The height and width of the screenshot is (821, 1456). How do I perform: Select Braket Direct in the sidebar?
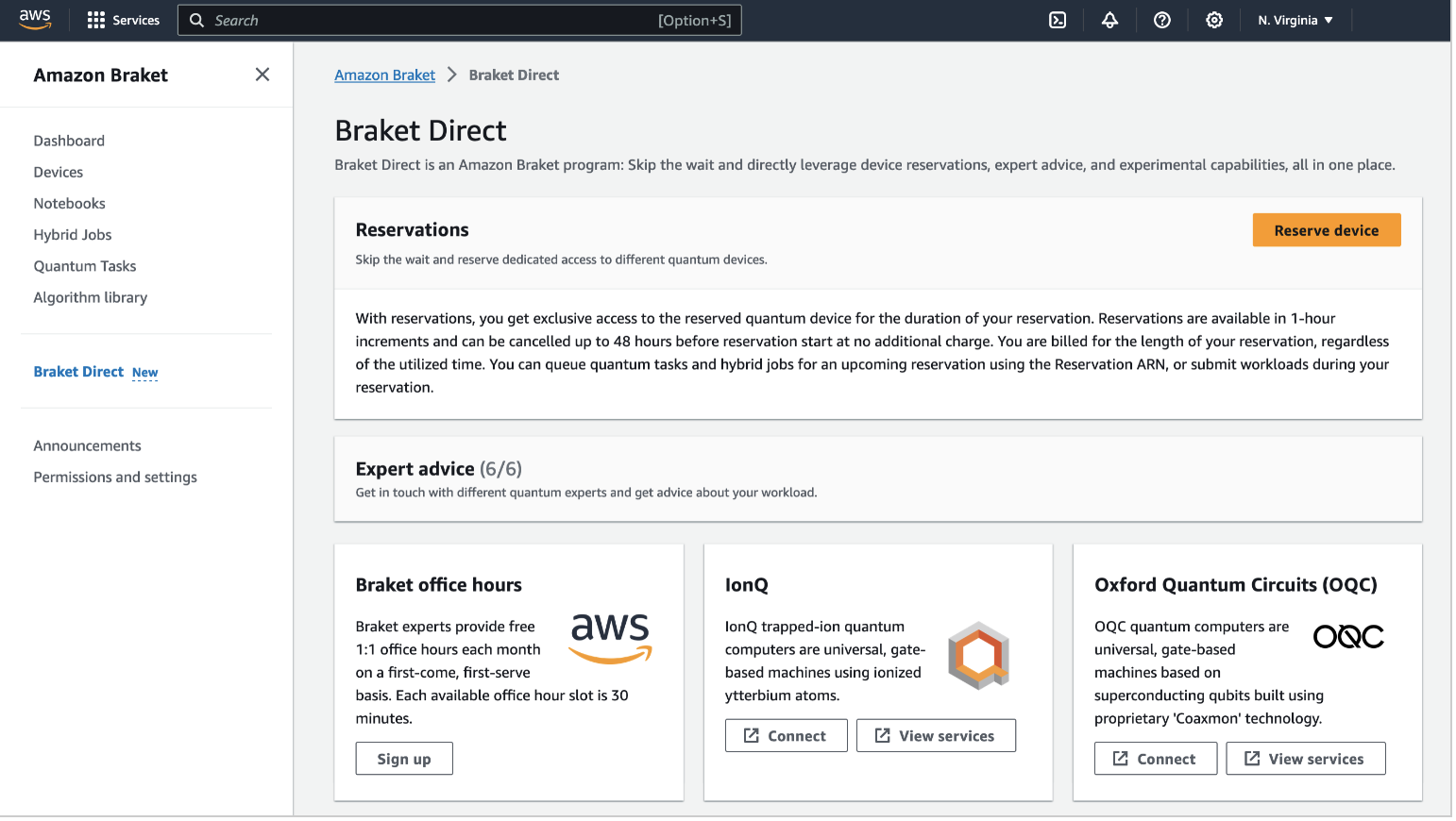pos(78,372)
